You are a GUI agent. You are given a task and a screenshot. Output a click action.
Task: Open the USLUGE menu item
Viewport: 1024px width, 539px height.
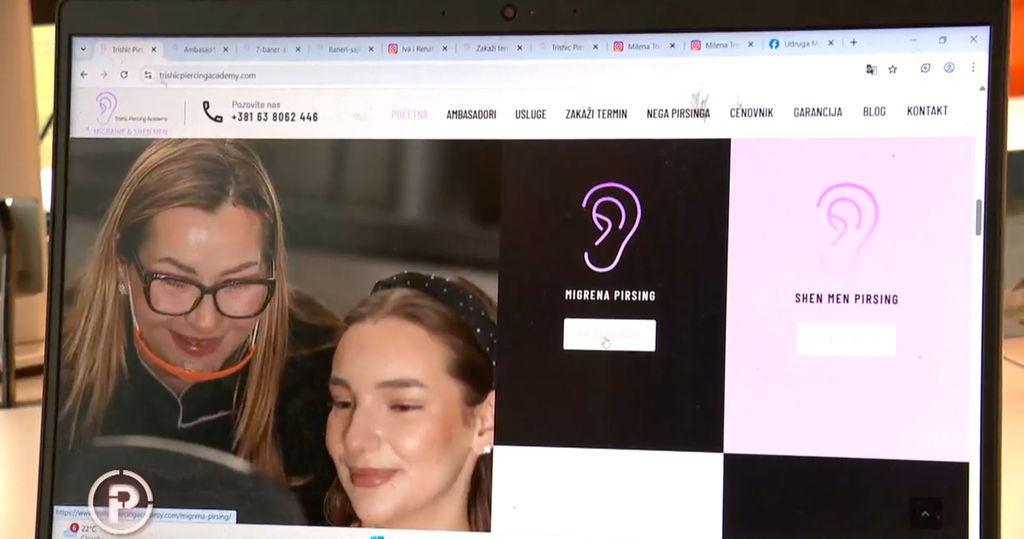click(530, 114)
